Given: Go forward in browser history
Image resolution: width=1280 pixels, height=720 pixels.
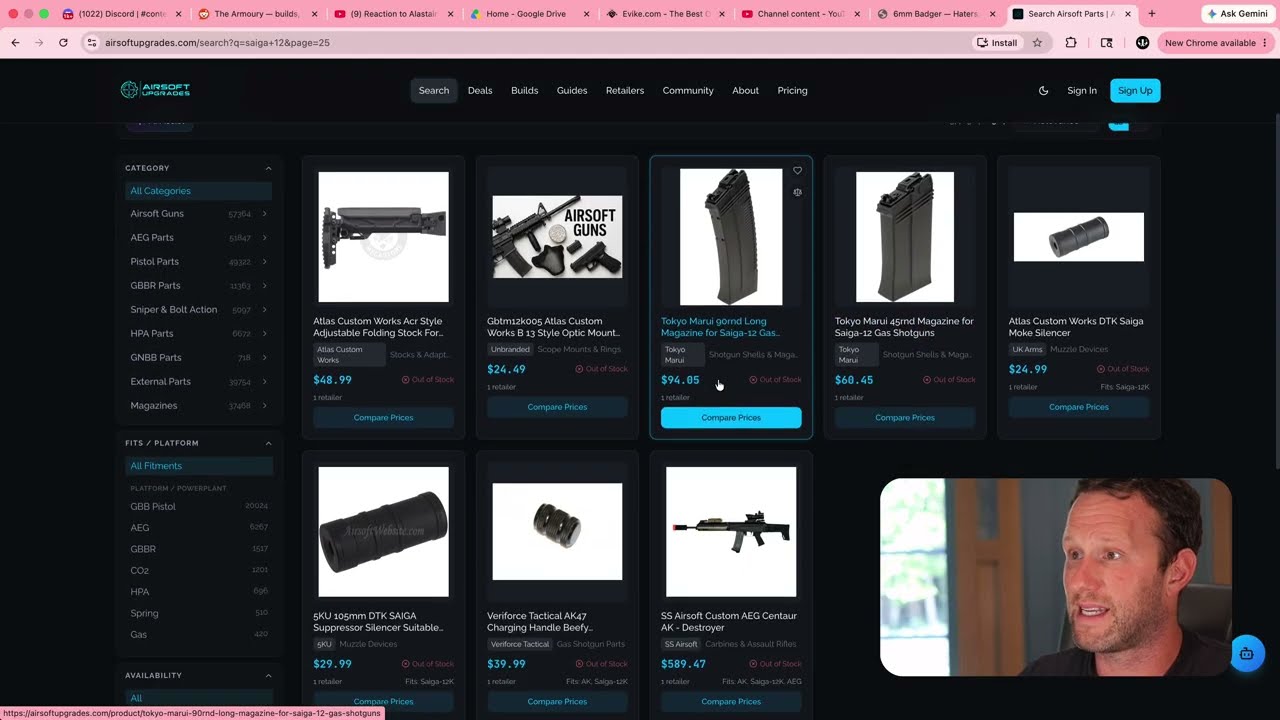Looking at the screenshot, I should click(39, 43).
